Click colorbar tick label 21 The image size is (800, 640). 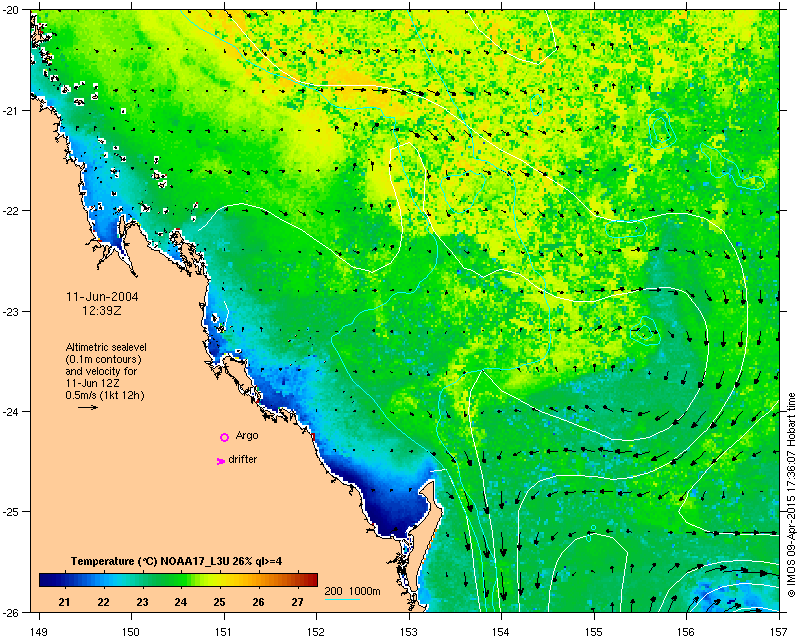[x=64, y=602]
